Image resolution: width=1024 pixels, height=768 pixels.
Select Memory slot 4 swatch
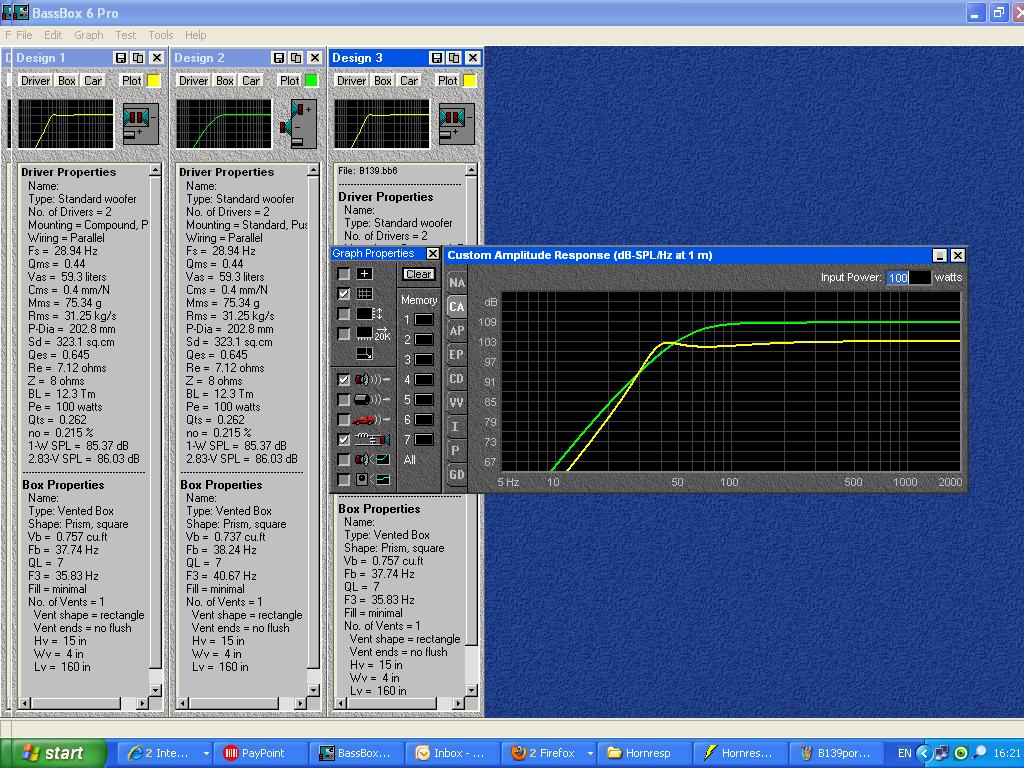[x=424, y=379]
